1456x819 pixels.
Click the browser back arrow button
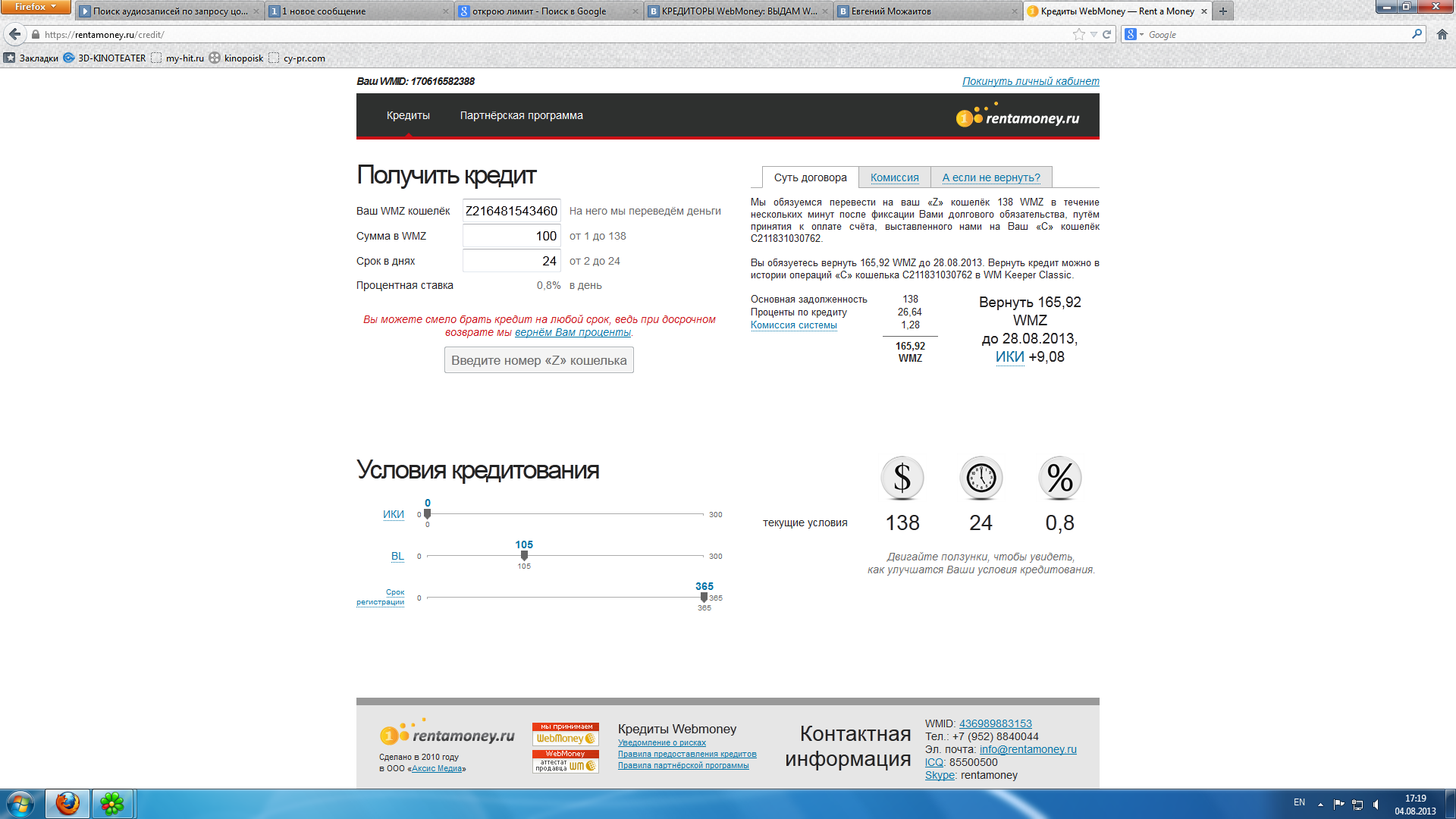[14, 34]
